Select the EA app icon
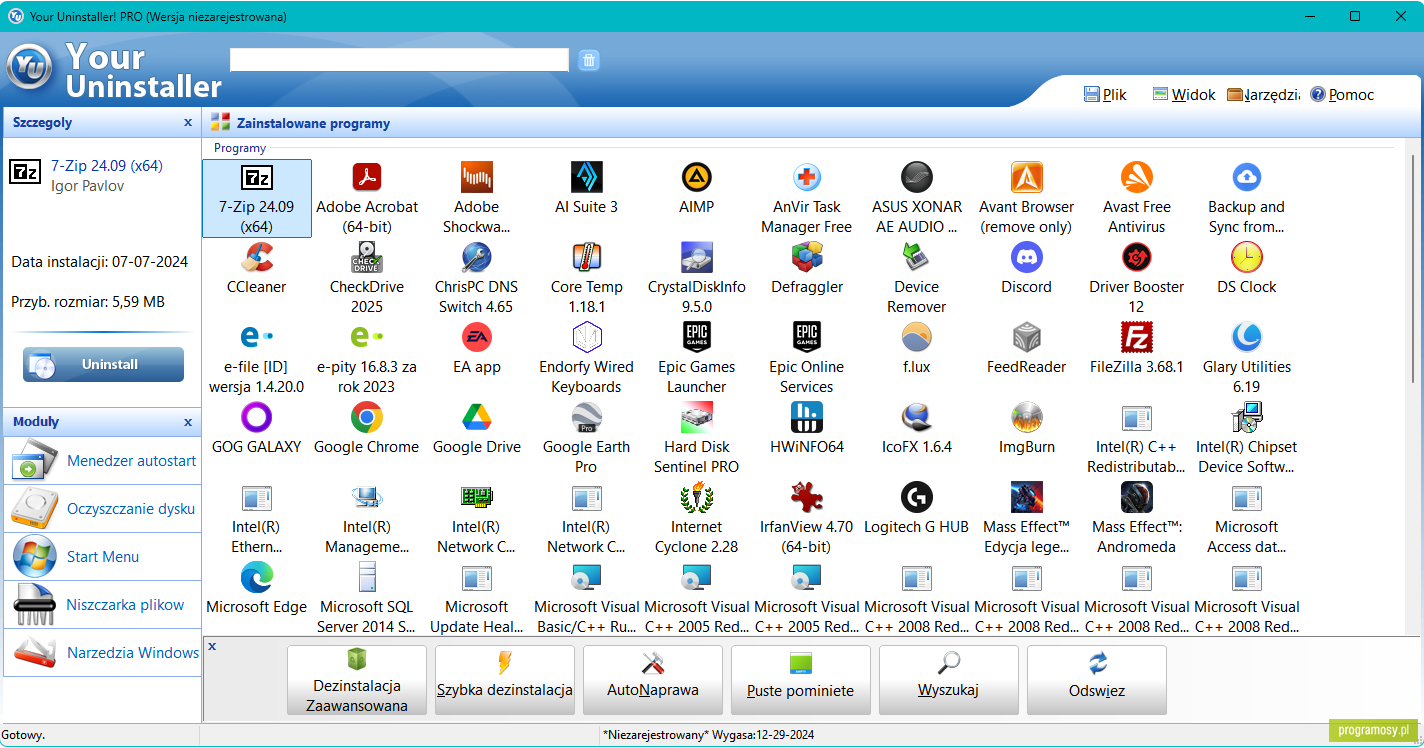 tap(477, 338)
